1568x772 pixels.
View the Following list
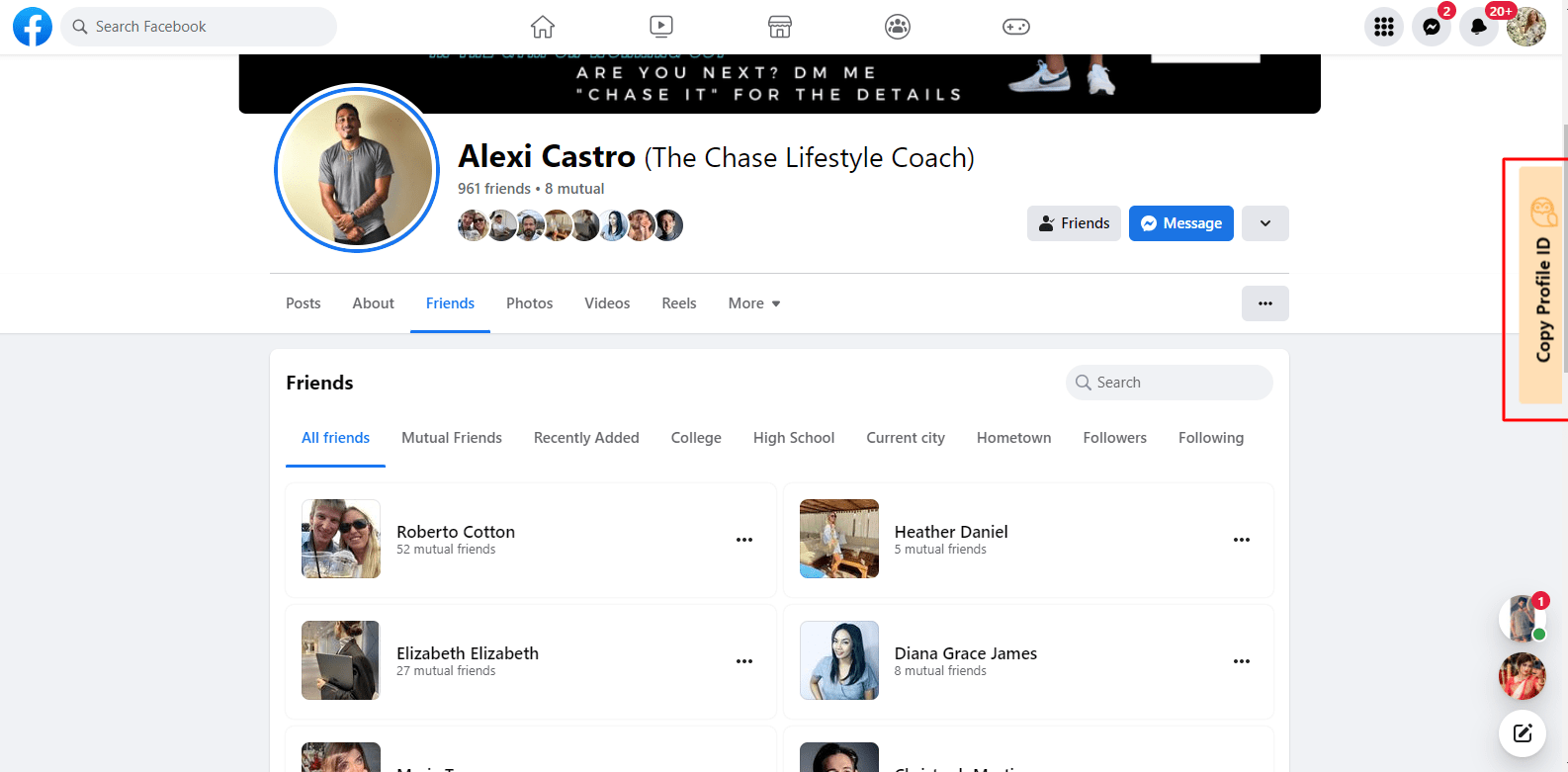point(1211,438)
